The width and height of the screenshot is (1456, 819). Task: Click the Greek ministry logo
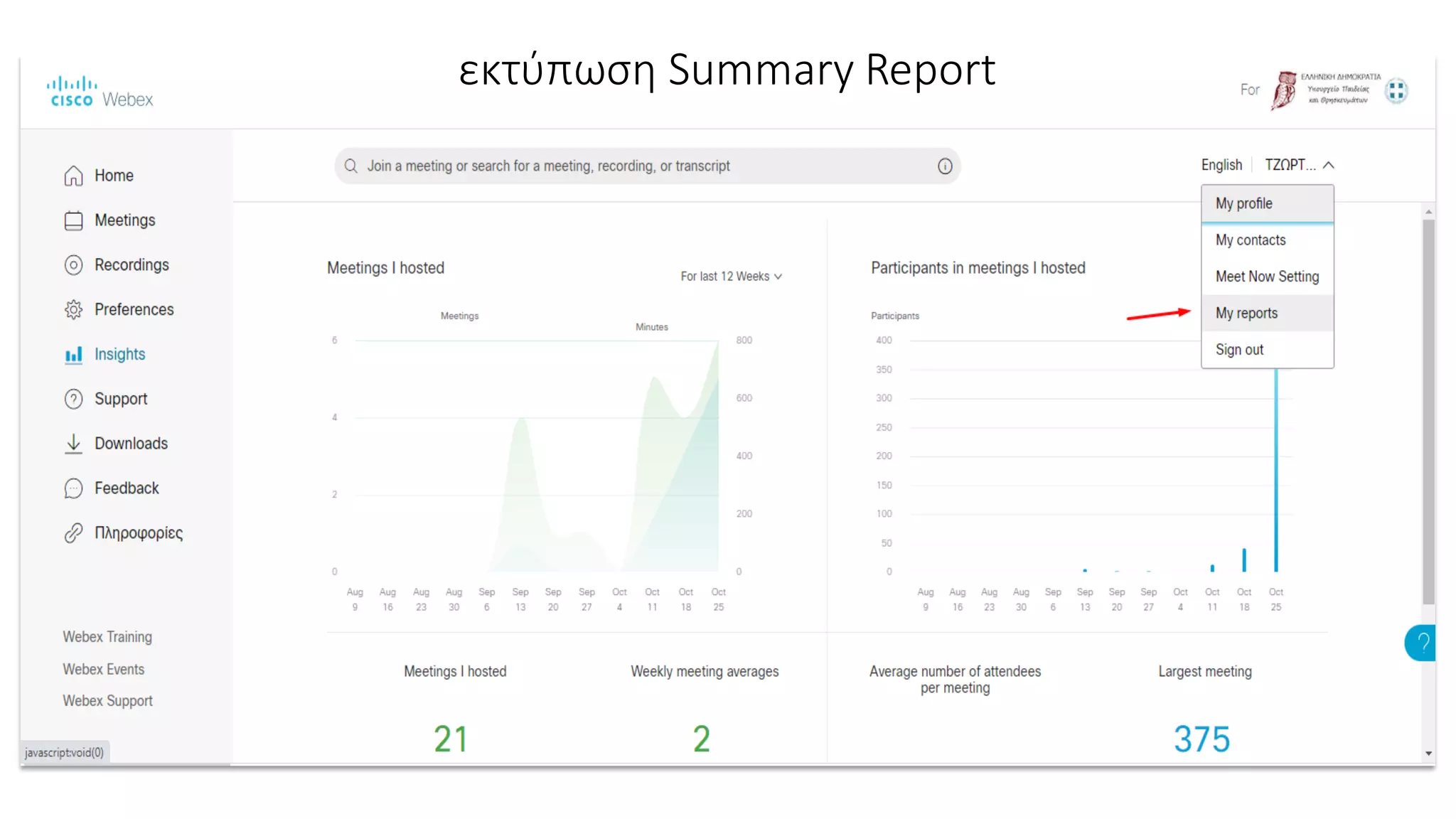1339,90
